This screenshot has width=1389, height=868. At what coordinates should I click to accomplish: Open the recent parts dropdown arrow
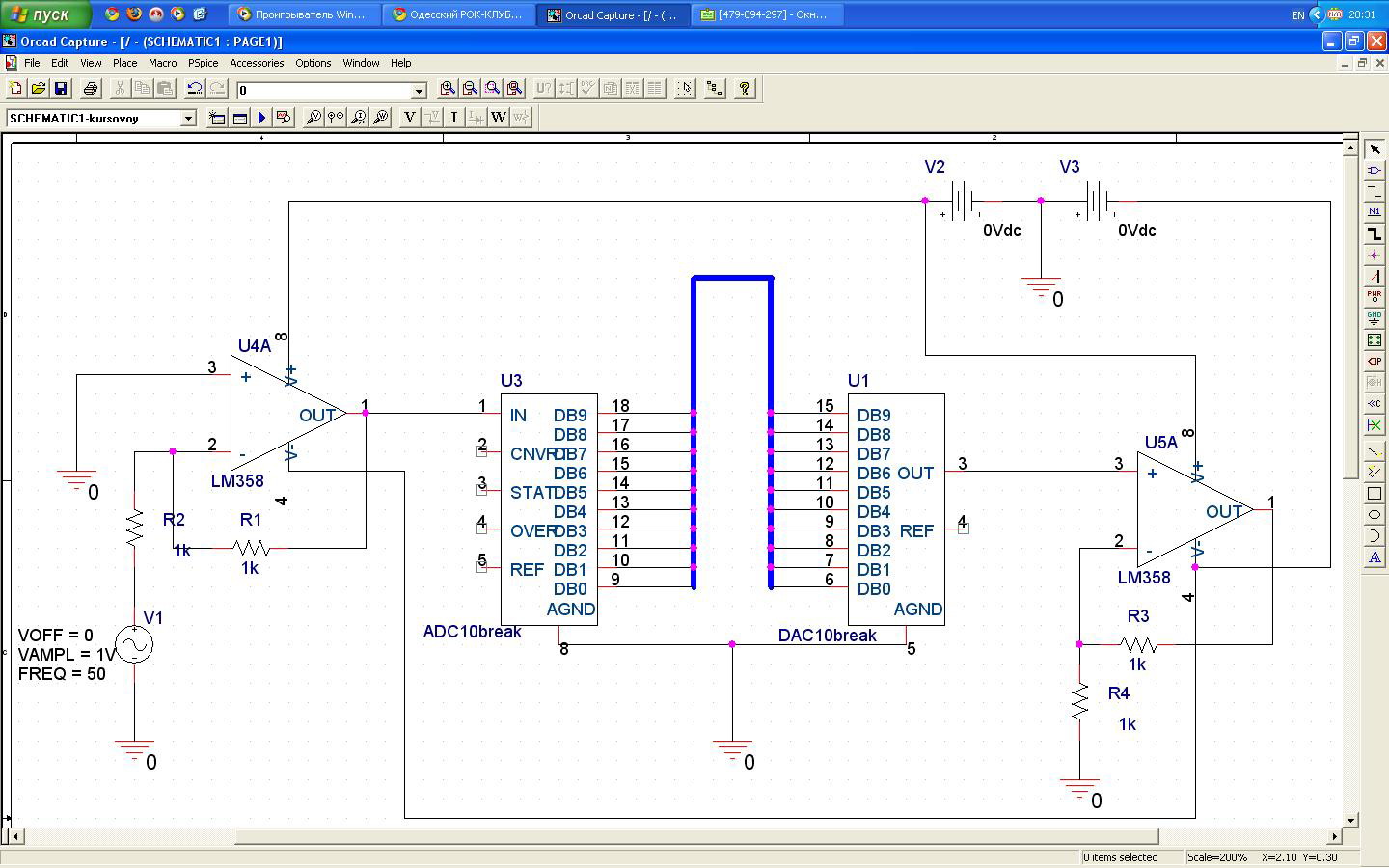pos(419,90)
